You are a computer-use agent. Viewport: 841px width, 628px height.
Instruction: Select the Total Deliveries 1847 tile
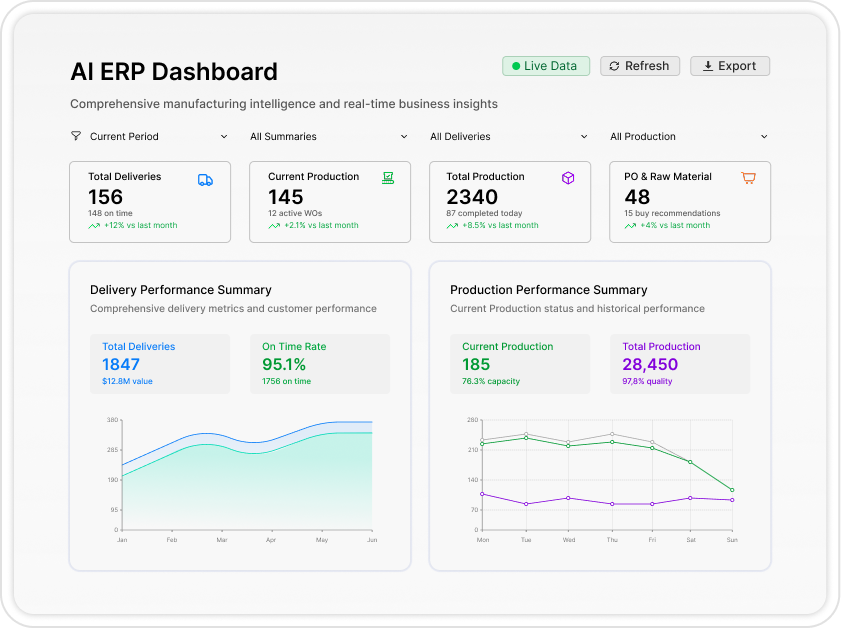[x=160, y=364]
